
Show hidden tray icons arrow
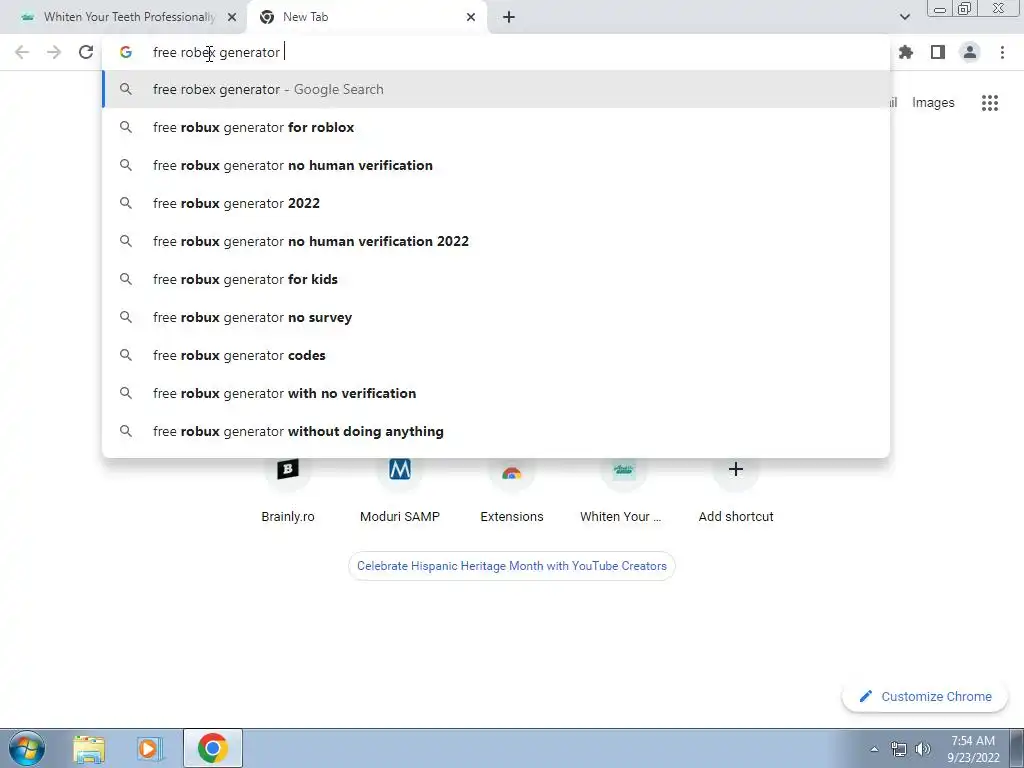click(x=874, y=749)
